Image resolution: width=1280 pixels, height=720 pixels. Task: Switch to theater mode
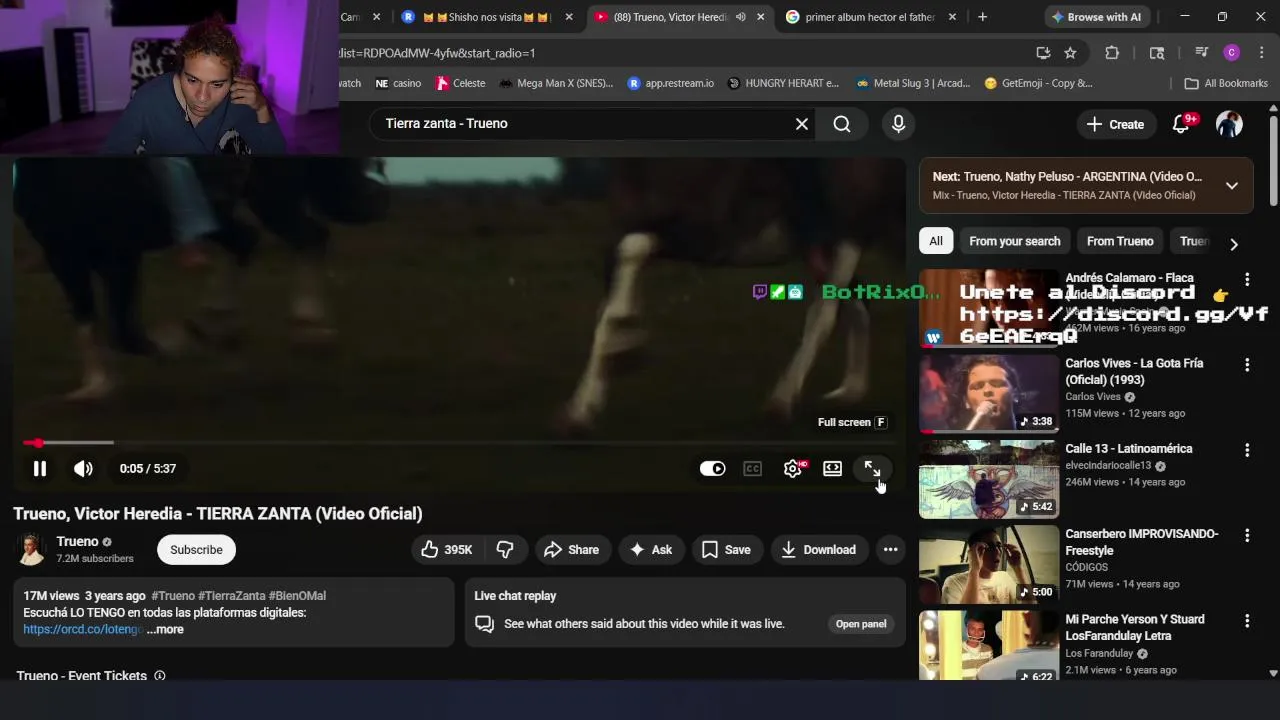point(832,468)
